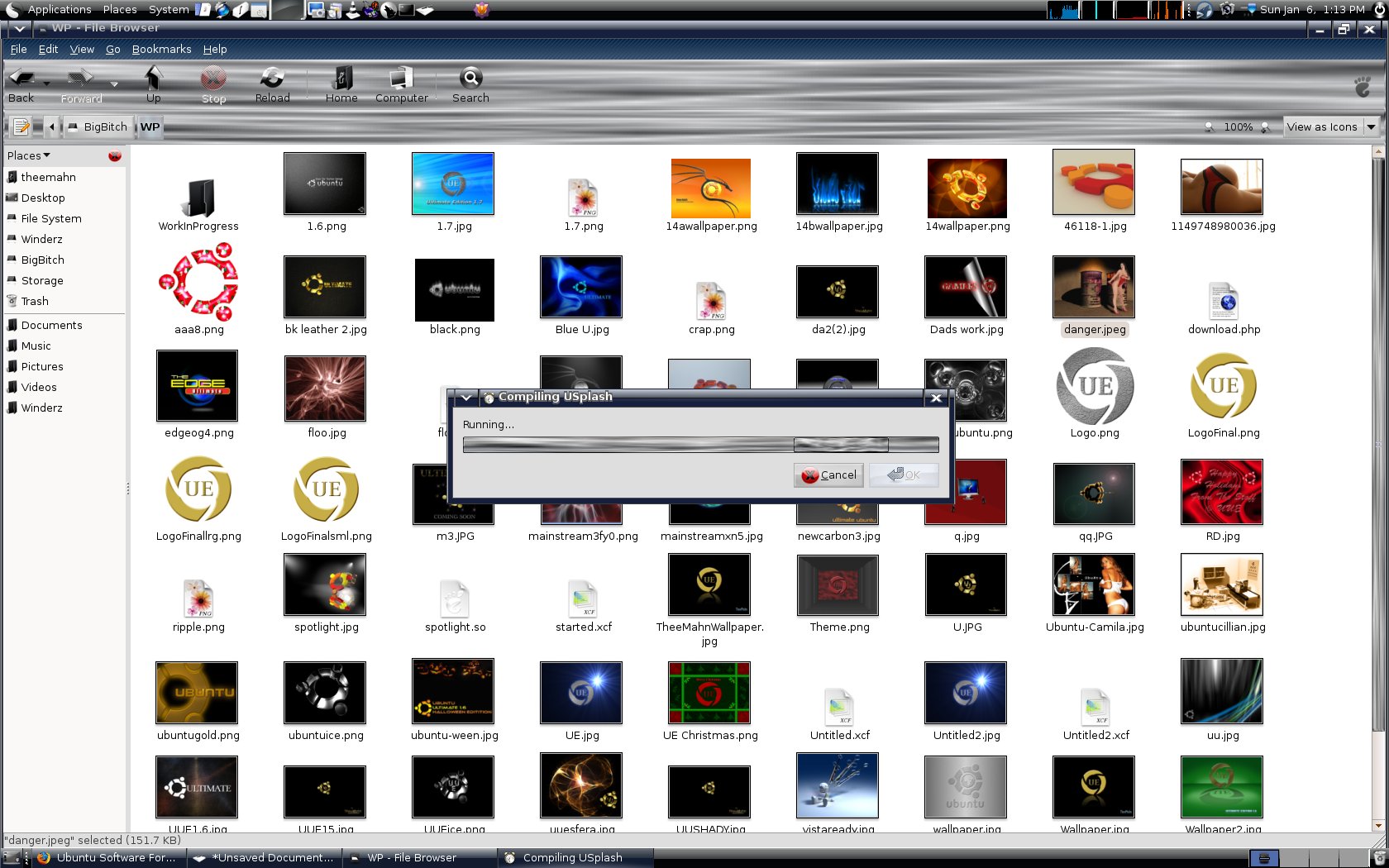
Task: Open the Go menu
Action: pos(113,49)
